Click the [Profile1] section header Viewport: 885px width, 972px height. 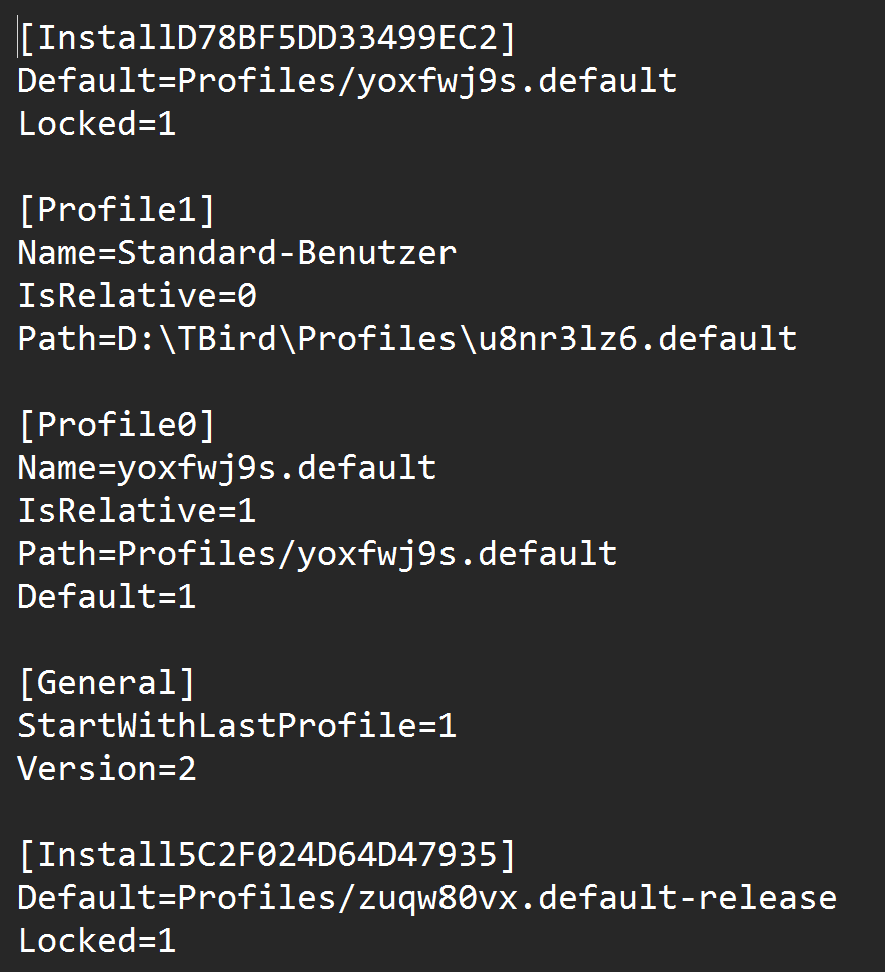click(117, 210)
